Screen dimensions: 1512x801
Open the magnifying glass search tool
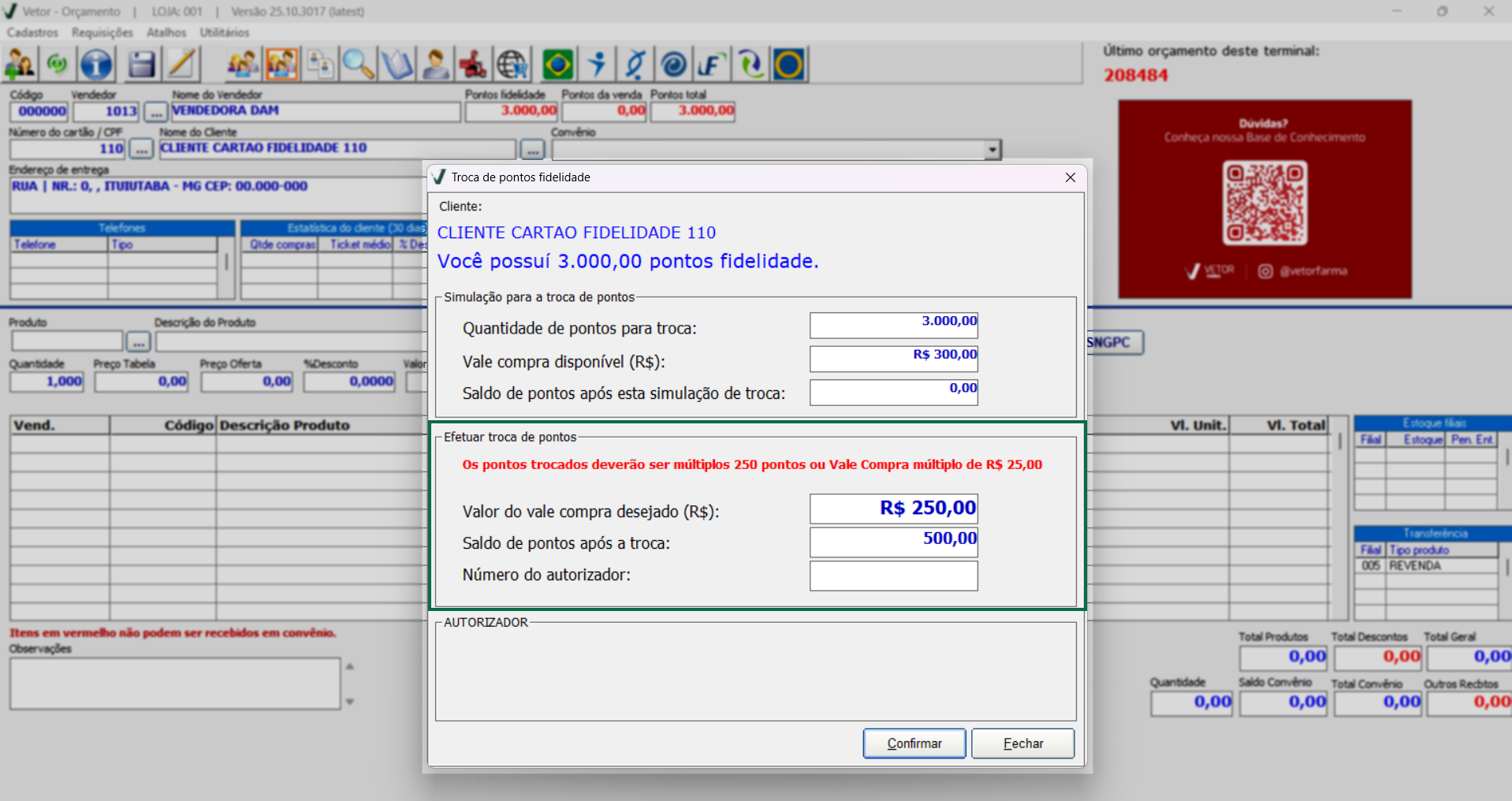point(358,64)
